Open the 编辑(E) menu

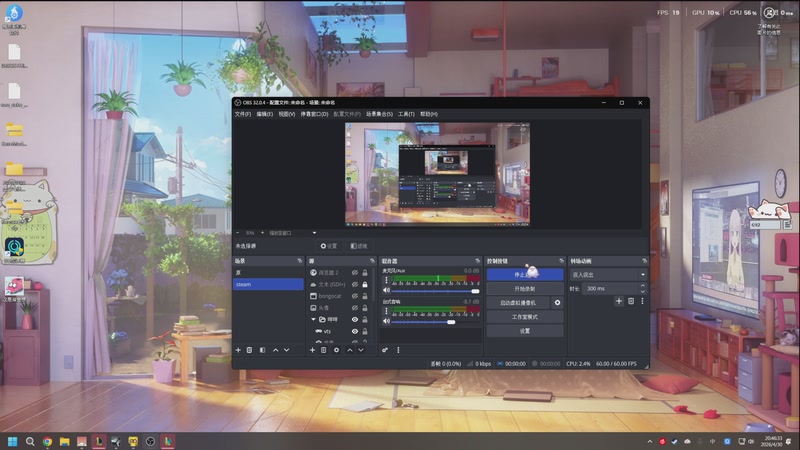click(x=264, y=114)
